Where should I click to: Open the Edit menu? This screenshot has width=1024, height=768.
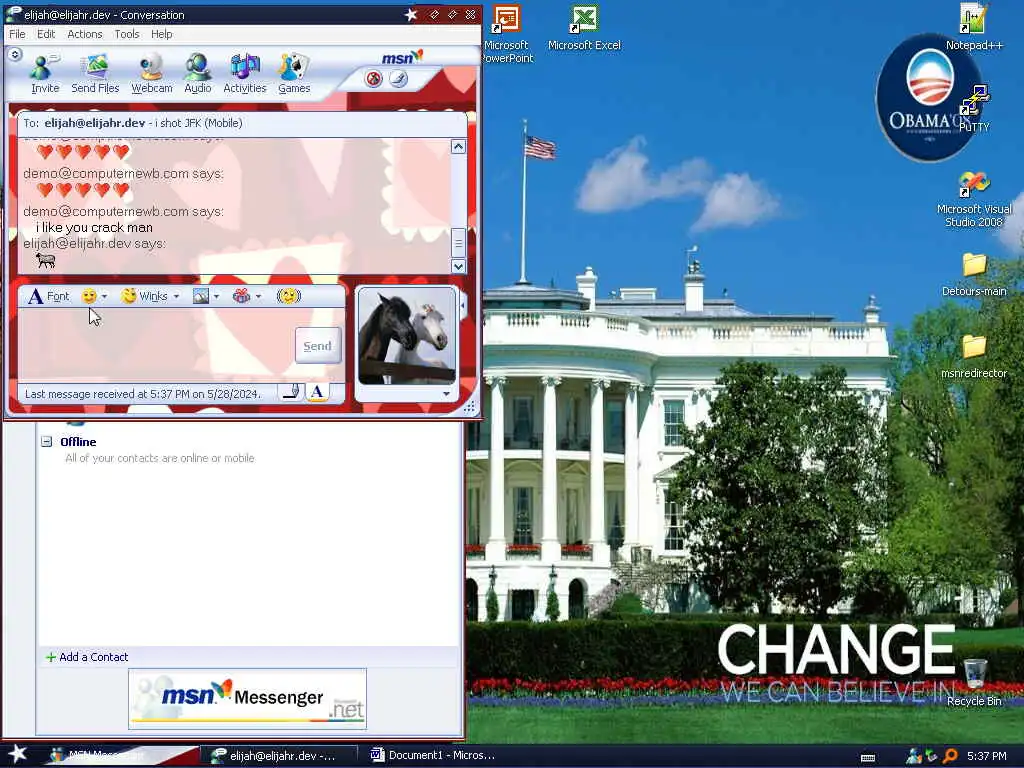(x=46, y=34)
